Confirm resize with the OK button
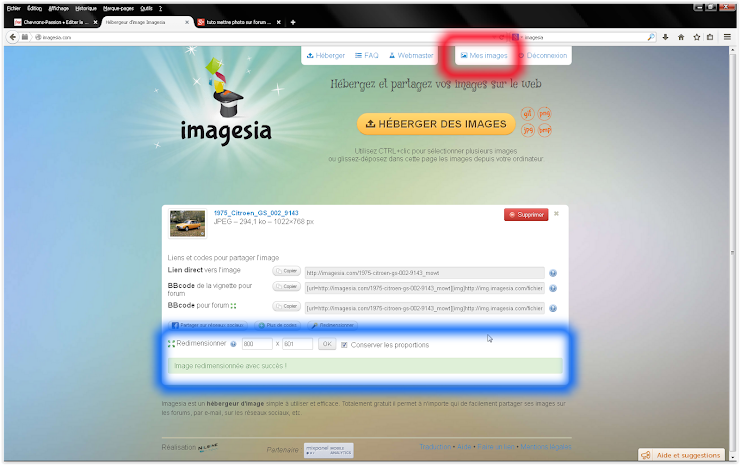This screenshot has width=740, height=465. pos(327,344)
